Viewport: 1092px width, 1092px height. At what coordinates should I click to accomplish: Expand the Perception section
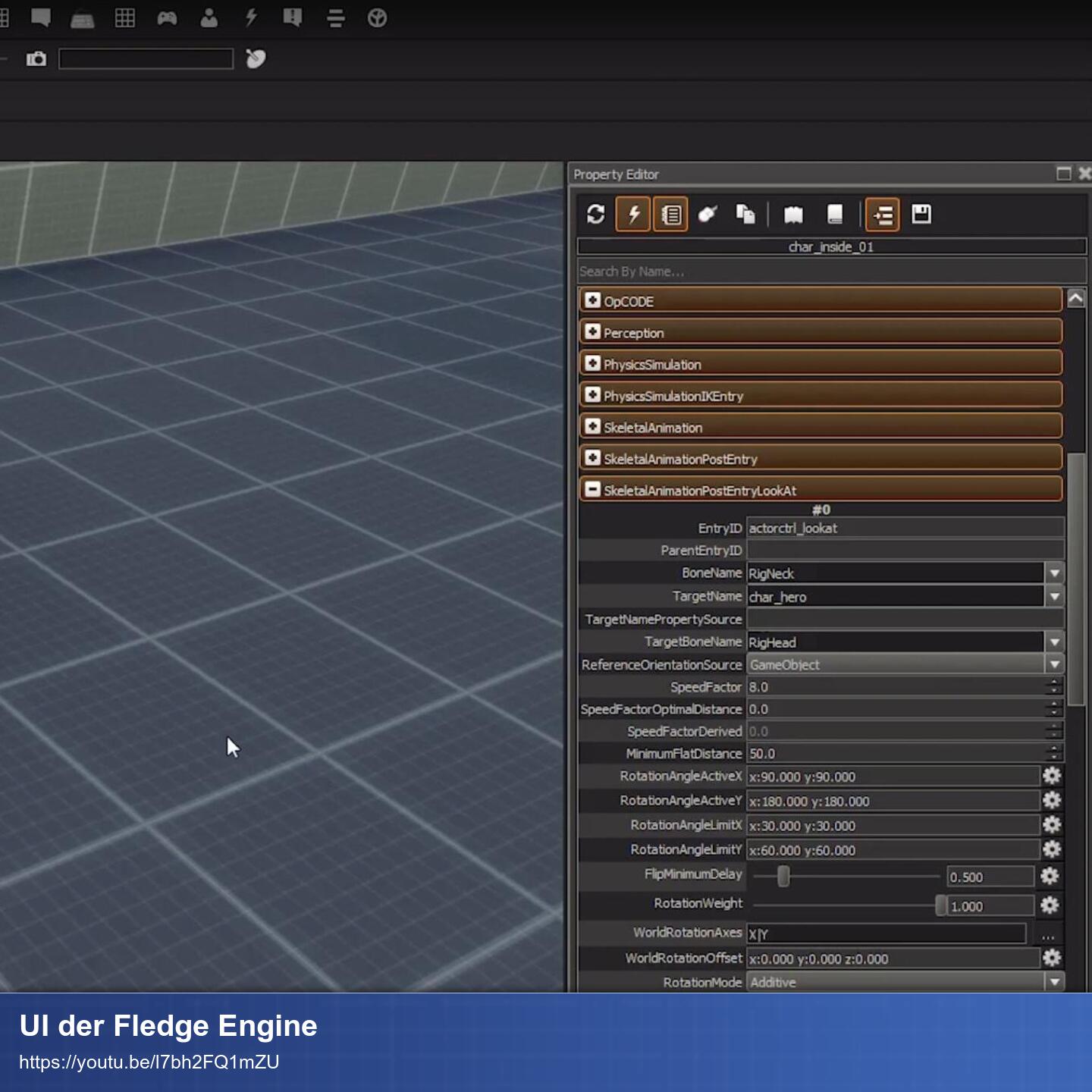(593, 332)
